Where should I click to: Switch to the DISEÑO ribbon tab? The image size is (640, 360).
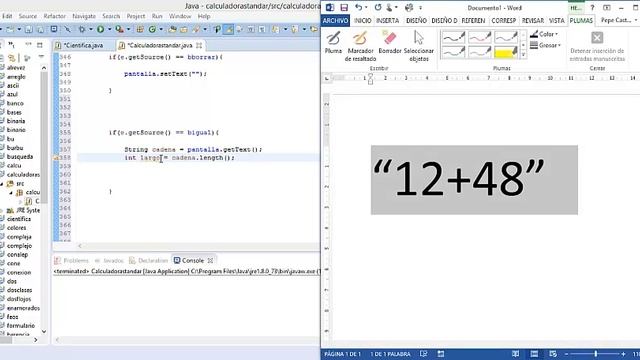[x=416, y=20]
